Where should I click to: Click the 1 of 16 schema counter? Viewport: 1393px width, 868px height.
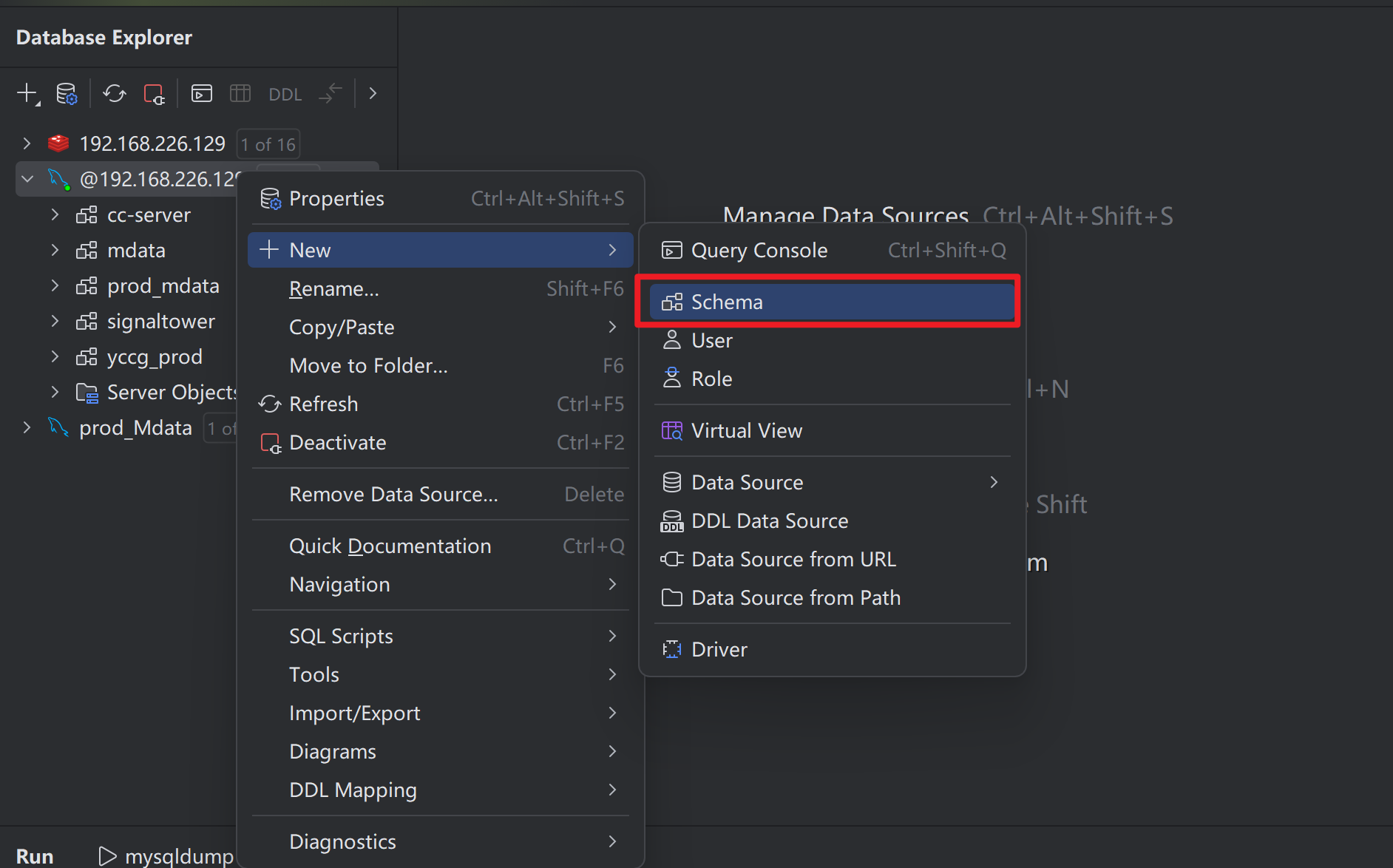(268, 144)
